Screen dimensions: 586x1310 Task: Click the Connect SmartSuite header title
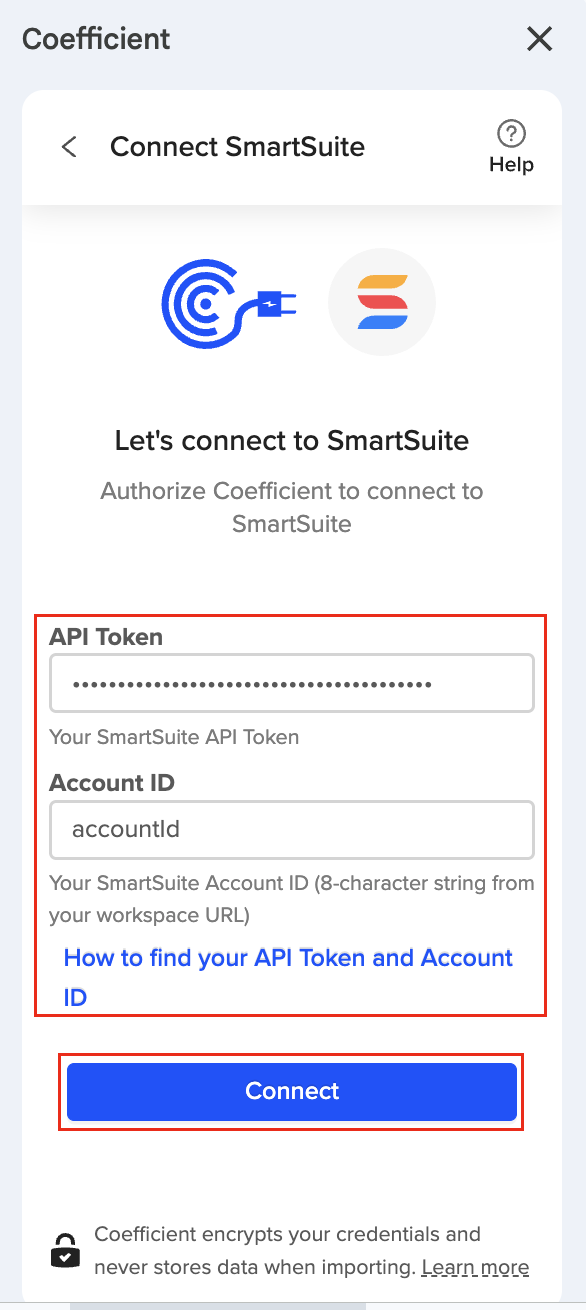point(237,147)
